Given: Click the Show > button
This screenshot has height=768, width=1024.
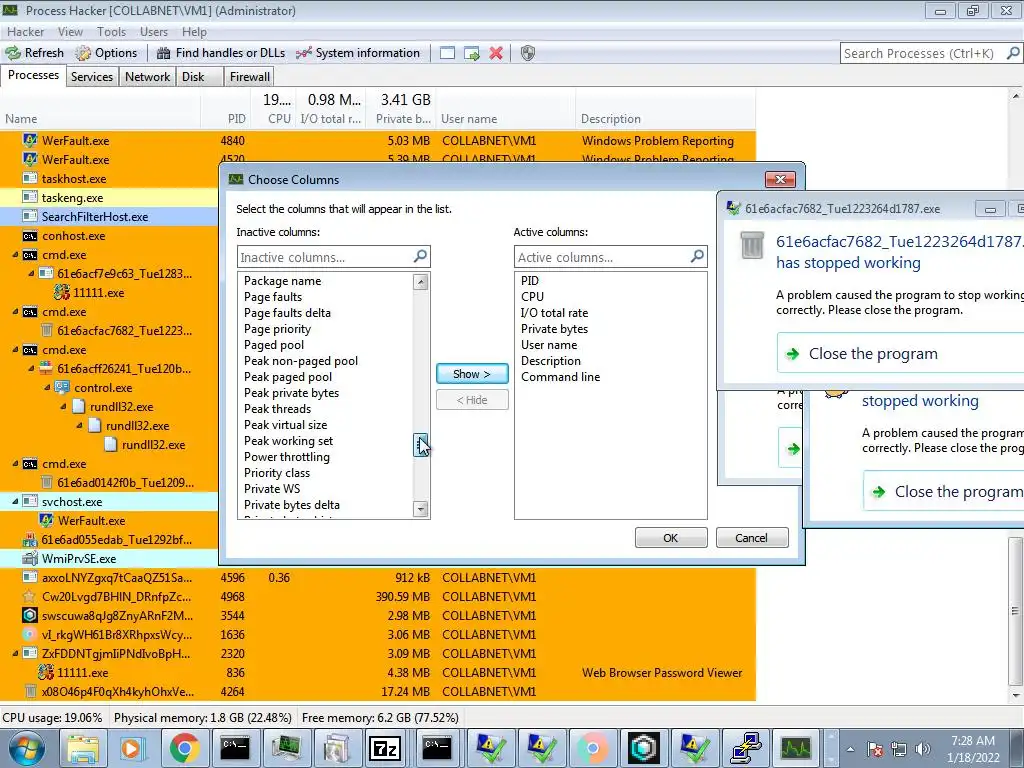Looking at the screenshot, I should [x=472, y=374].
